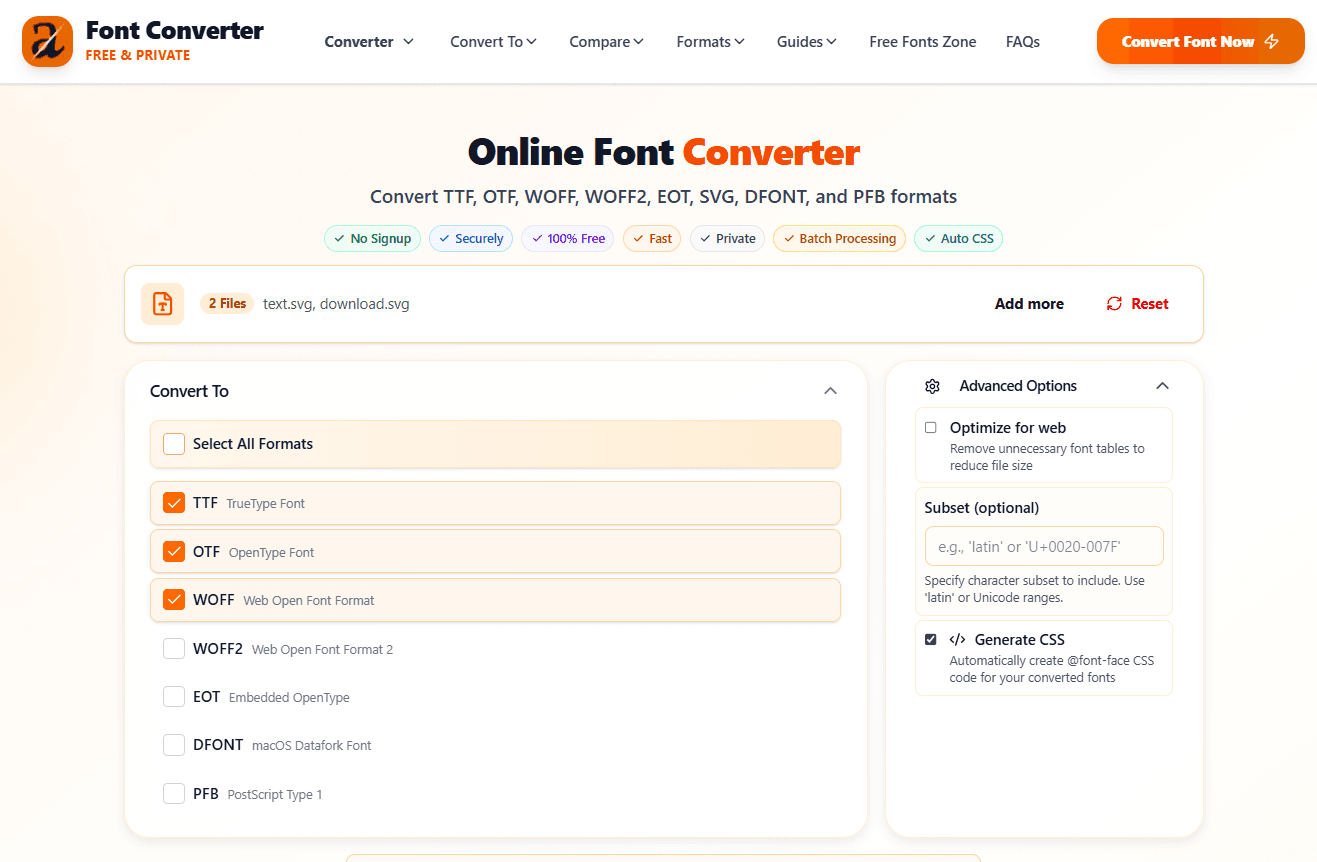1317x862 pixels.
Task: Click the No Signup checkmark badge
Action: pos(372,238)
